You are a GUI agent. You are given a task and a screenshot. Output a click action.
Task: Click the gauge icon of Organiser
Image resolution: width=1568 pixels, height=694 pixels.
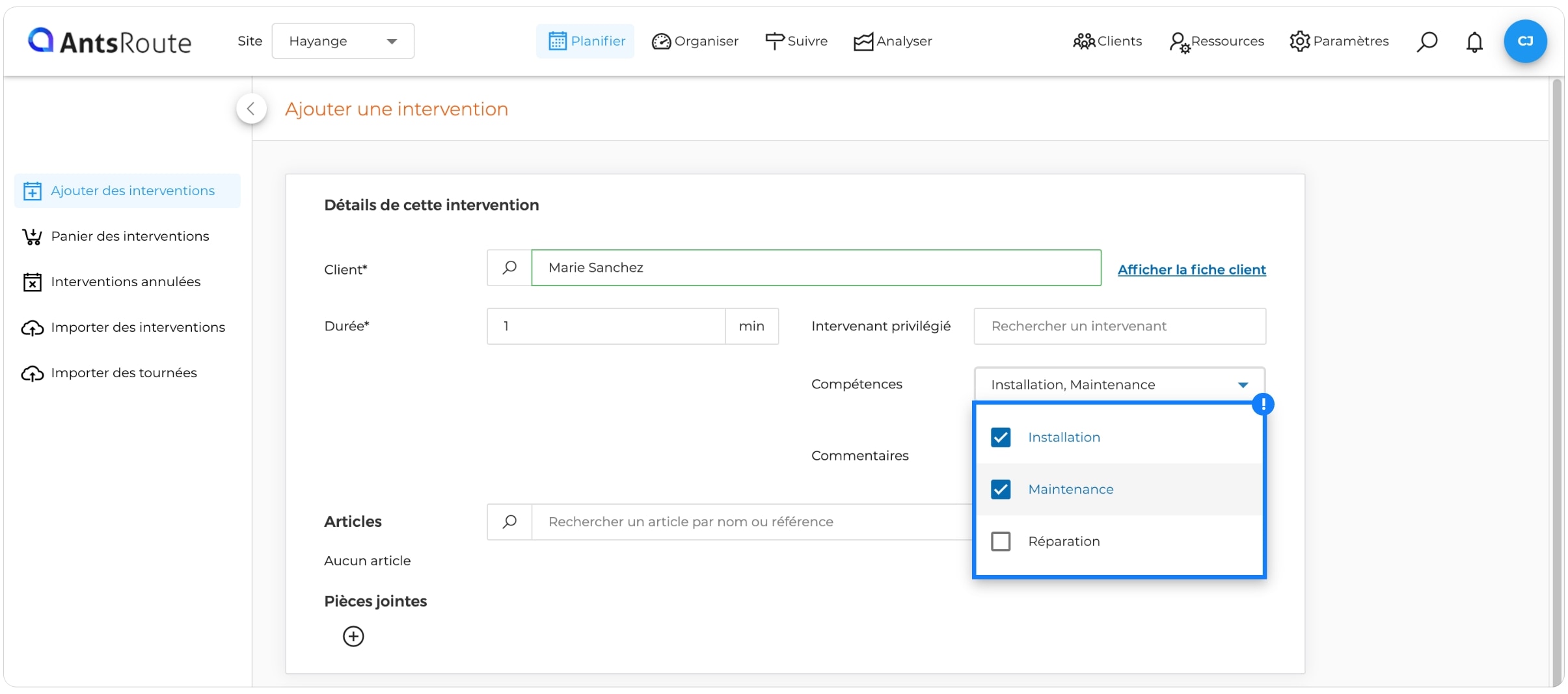(661, 42)
